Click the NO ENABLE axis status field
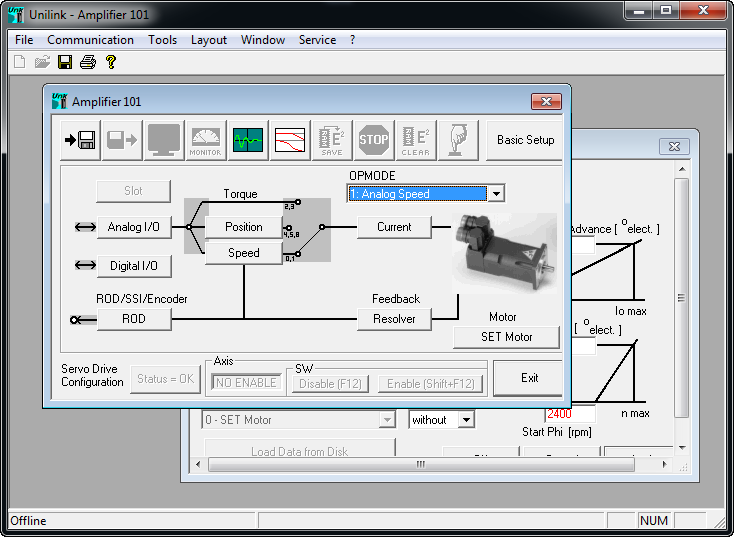734x537 pixels. click(x=246, y=383)
